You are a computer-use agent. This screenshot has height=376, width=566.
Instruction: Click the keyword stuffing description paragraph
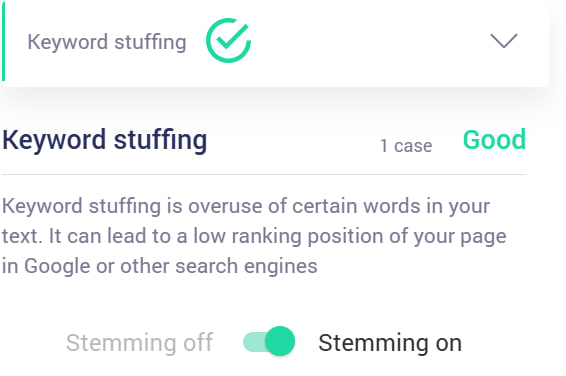tap(254, 236)
